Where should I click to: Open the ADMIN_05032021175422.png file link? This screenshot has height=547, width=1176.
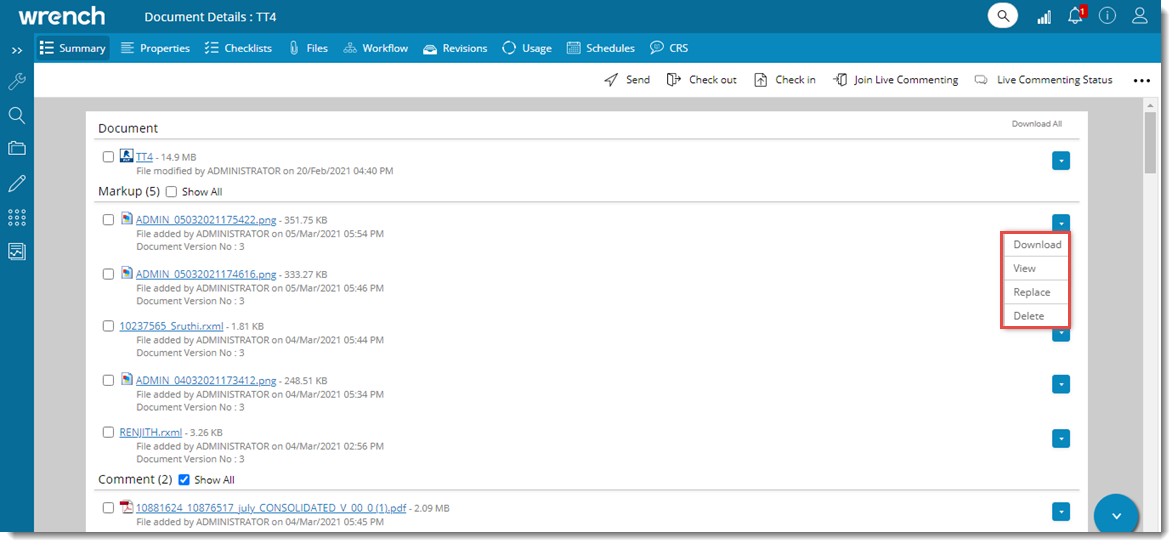click(206, 220)
